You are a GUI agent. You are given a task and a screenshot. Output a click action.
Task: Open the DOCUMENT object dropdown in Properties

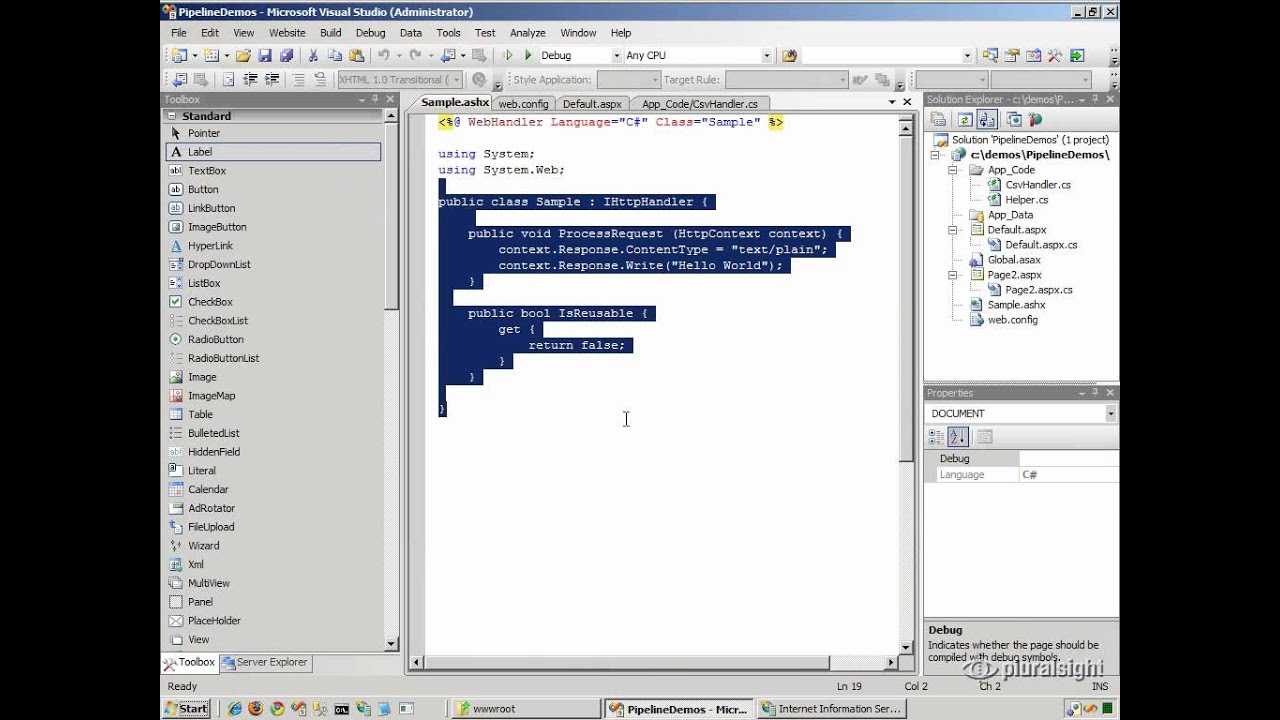point(1110,414)
